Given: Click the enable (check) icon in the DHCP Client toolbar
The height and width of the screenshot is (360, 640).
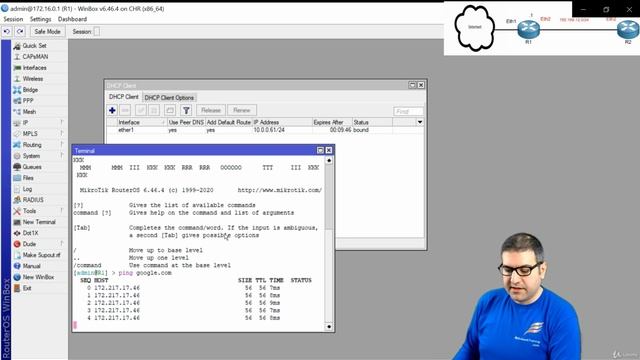Looking at the screenshot, I should 141,110.
